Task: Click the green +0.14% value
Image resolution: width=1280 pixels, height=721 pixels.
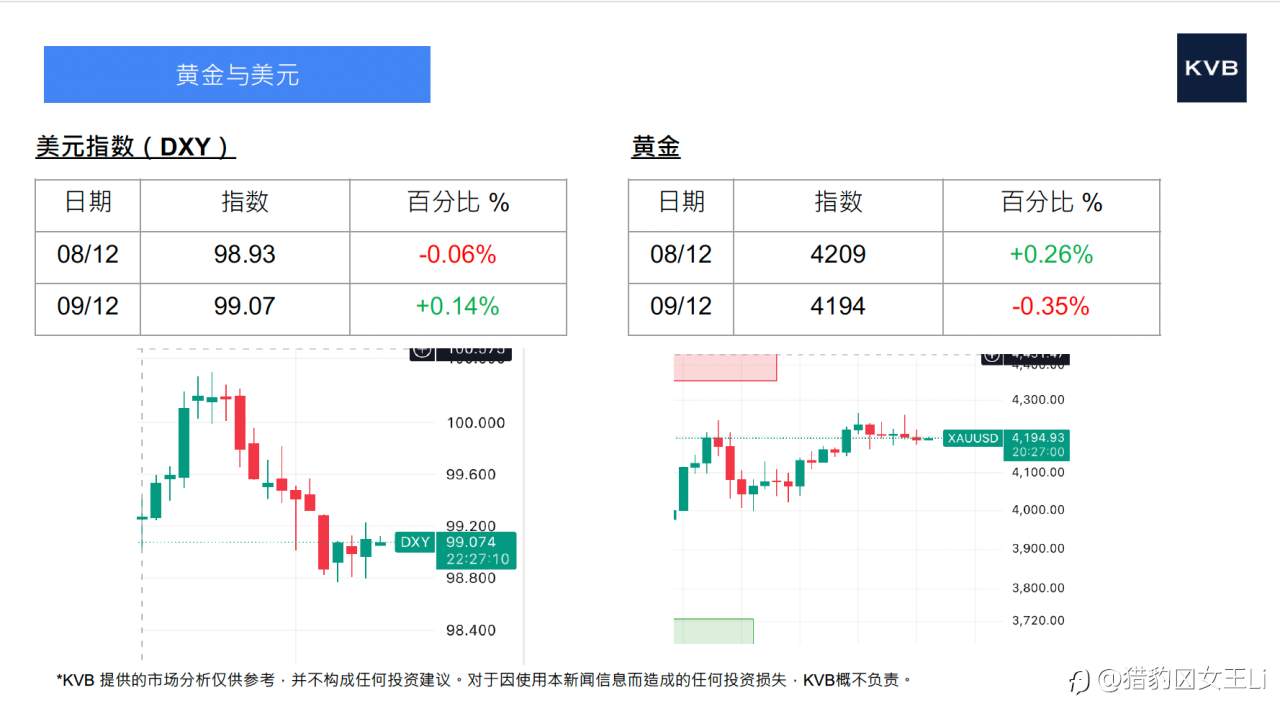Action: coord(457,307)
